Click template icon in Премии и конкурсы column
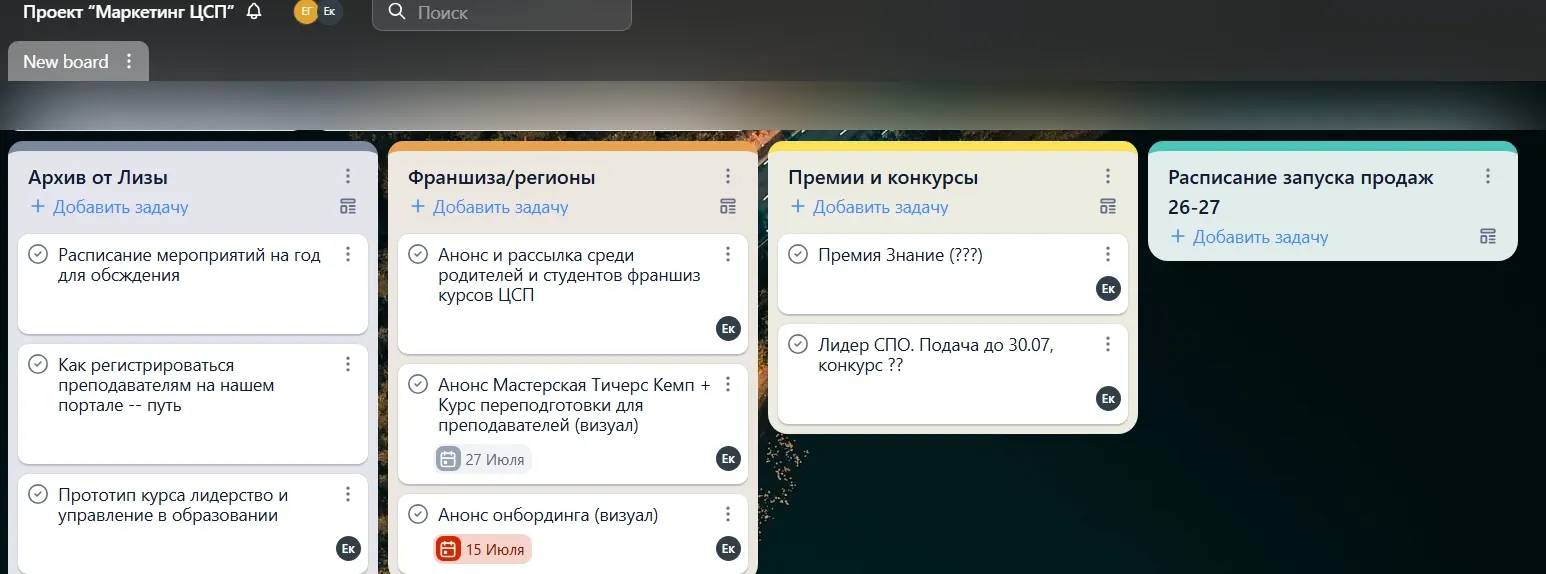This screenshot has width=1546, height=574. pyautogui.click(x=1108, y=207)
